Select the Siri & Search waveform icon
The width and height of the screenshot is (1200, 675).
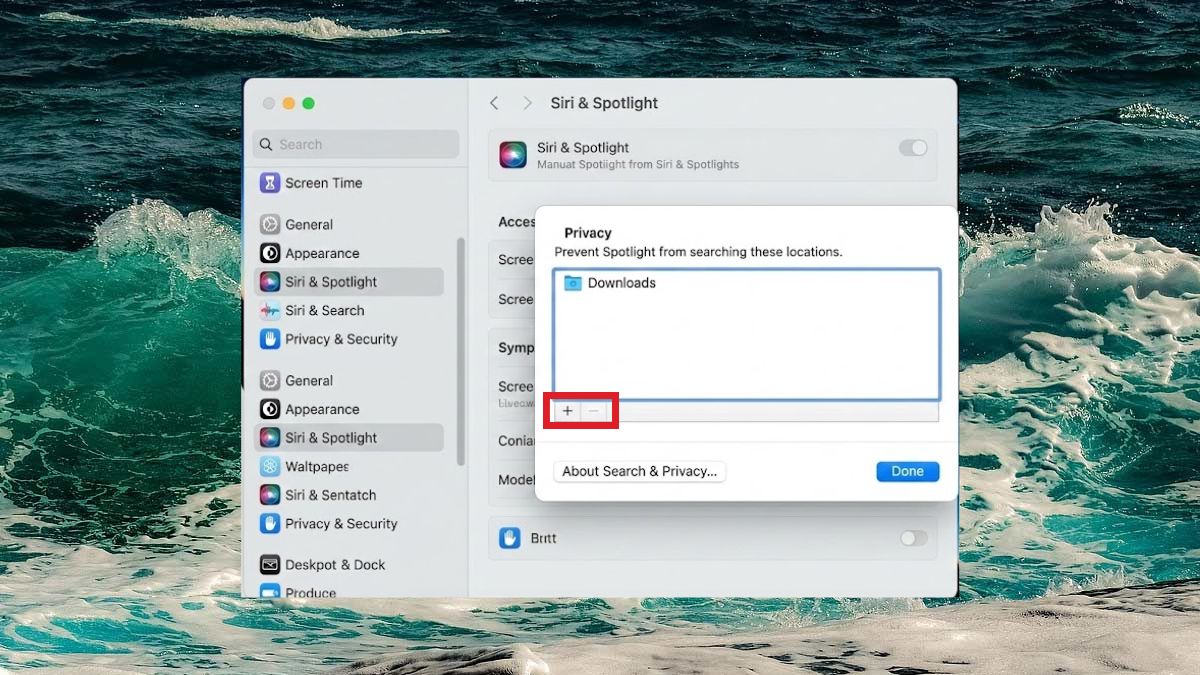coord(270,311)
